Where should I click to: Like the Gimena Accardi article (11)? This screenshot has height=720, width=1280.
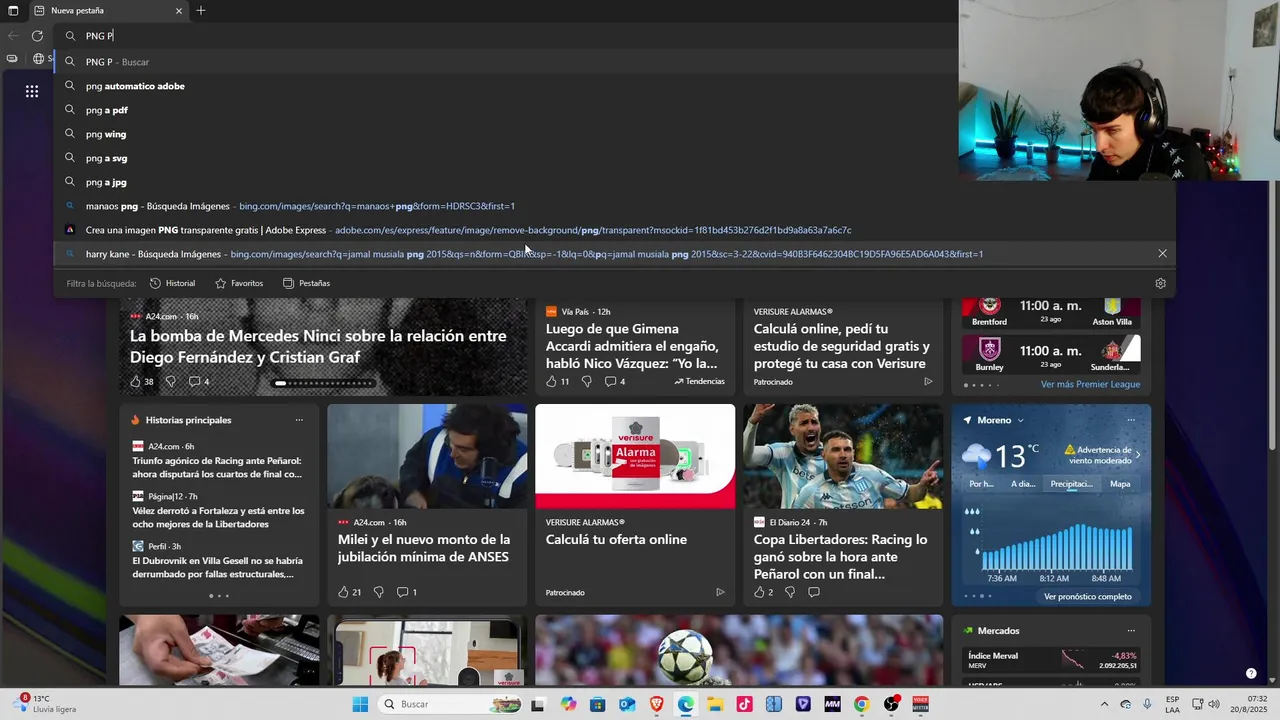click(557, 381)
